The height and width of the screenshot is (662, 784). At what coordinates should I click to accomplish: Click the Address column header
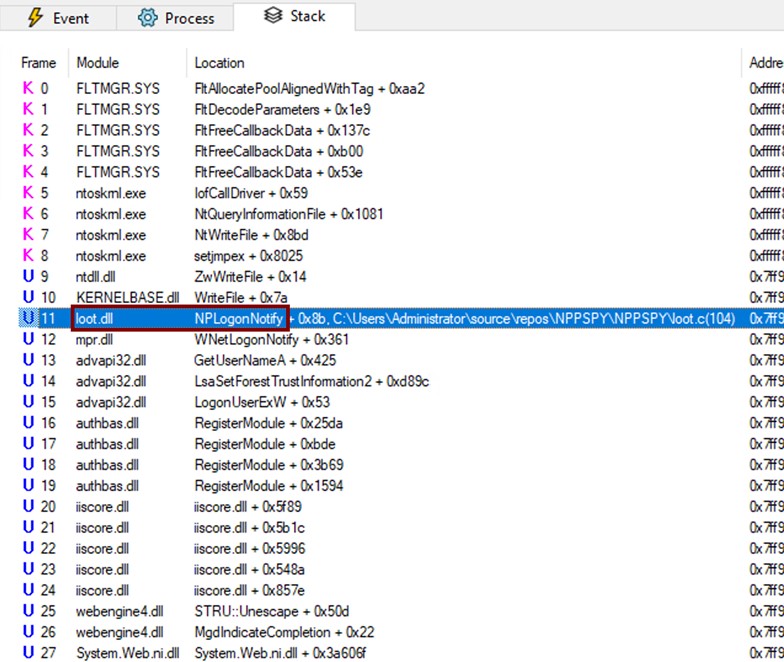click(x=766, y=63)
